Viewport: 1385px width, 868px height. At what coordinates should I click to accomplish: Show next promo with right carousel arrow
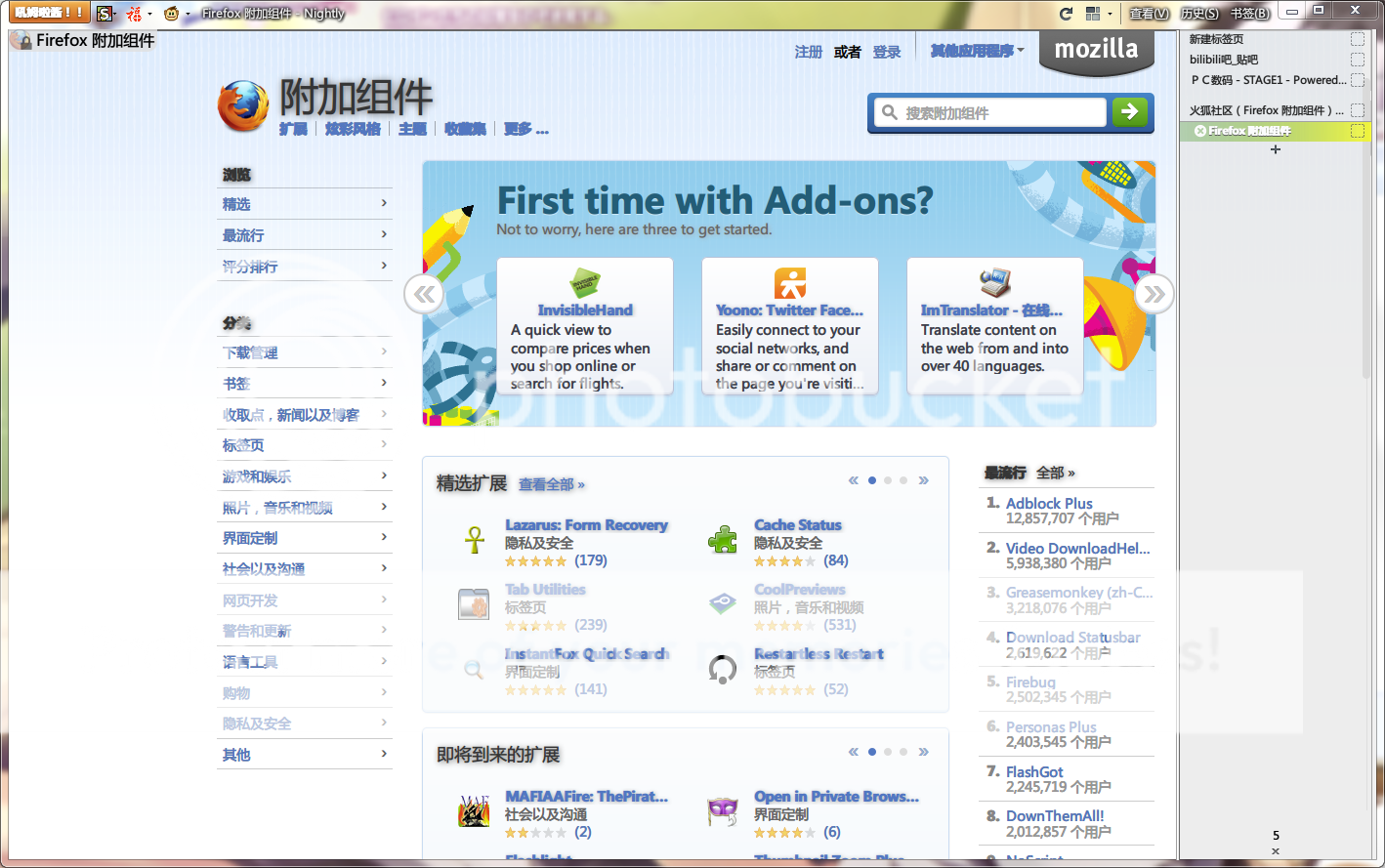coord(1154,294)
